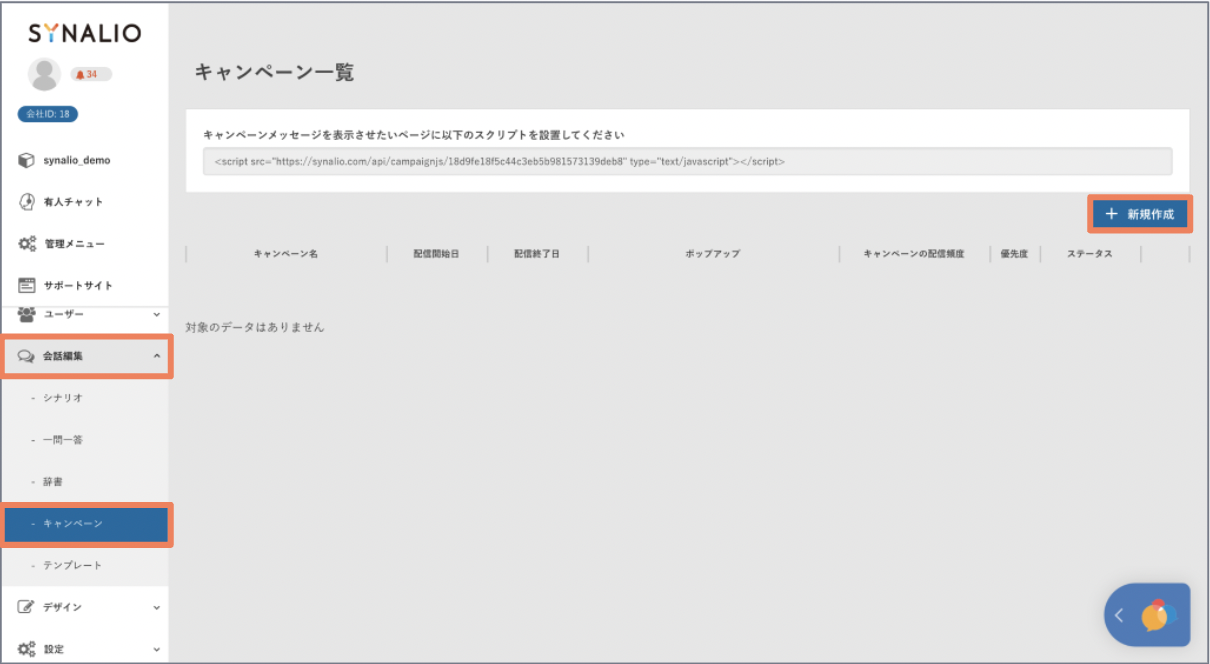Collapse the 会話編集 section chevron
This screenshot has width=1210, height=664.
pyautogui.click(x=156, y=356)
